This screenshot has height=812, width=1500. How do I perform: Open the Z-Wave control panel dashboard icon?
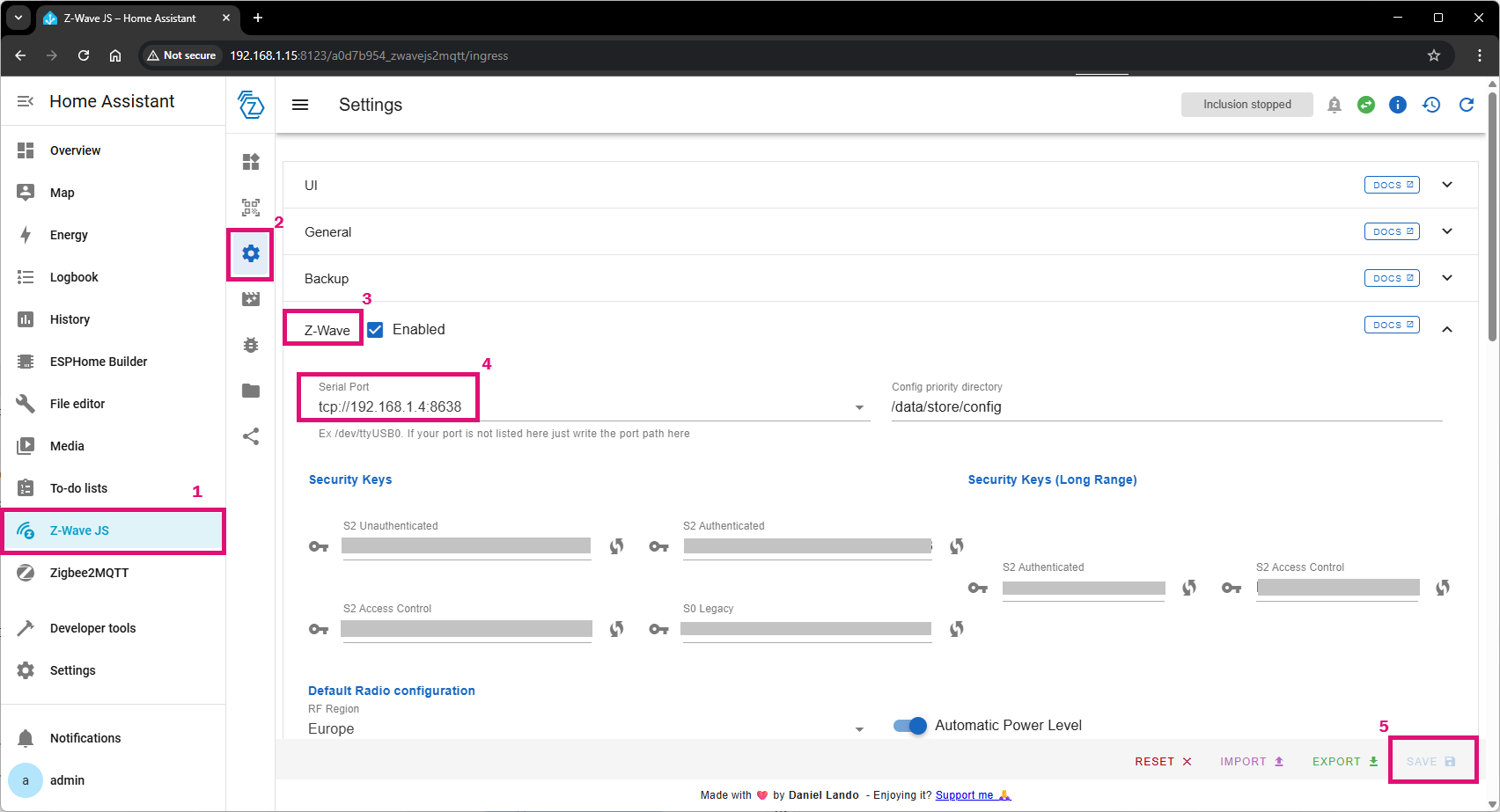(x=251, y=162)
